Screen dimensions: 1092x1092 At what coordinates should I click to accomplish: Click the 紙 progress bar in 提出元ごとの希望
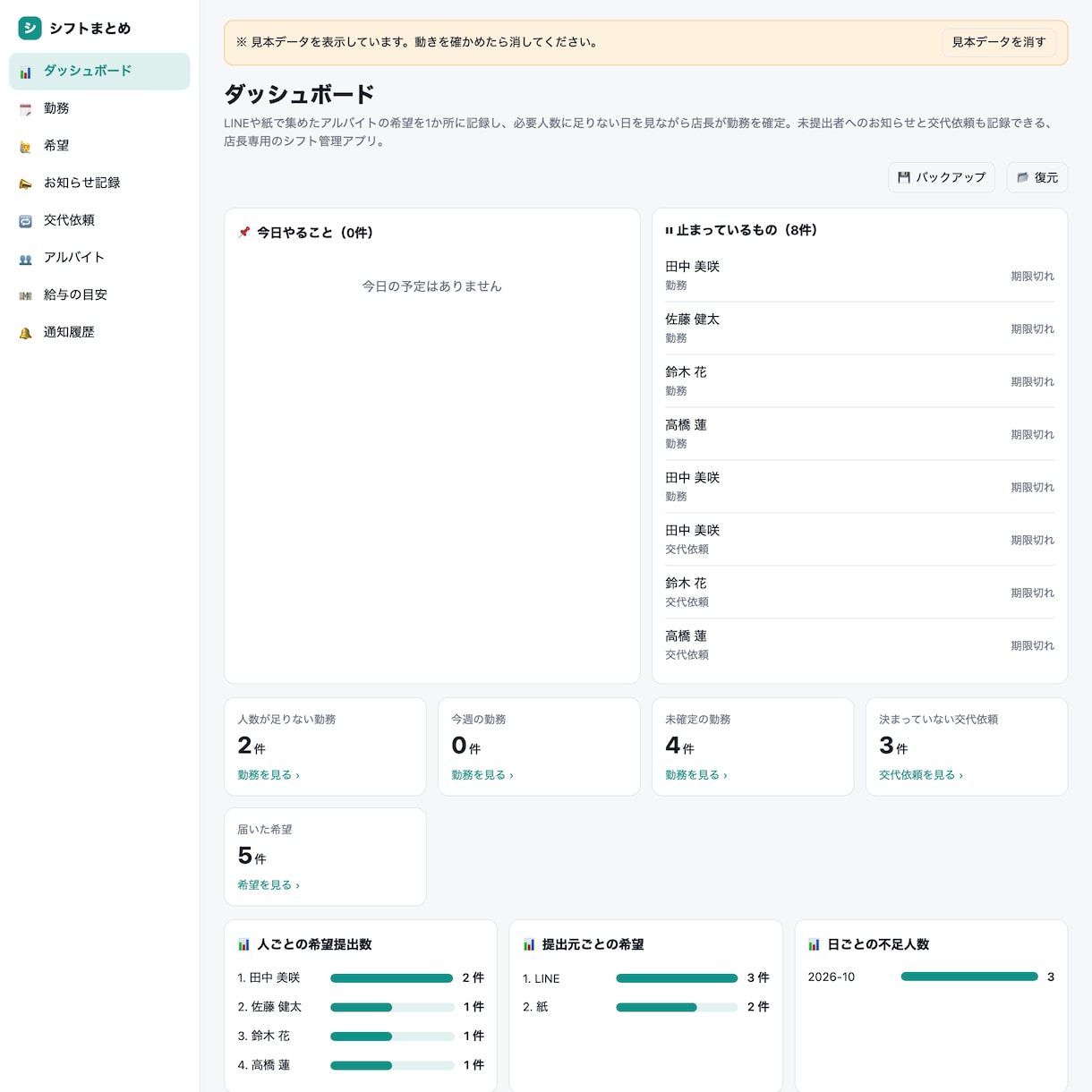click(678, 1008)
